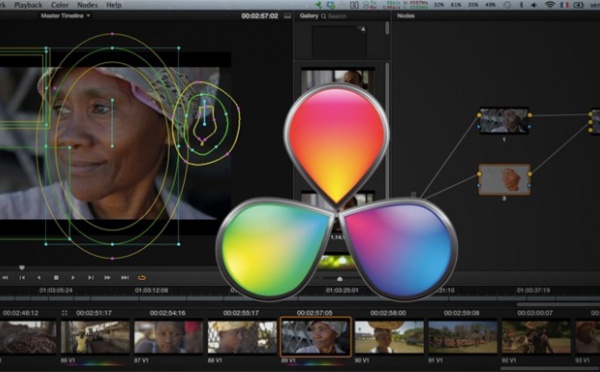Click the Gallery search magnifier icon
600x372 pixels.
323,16
